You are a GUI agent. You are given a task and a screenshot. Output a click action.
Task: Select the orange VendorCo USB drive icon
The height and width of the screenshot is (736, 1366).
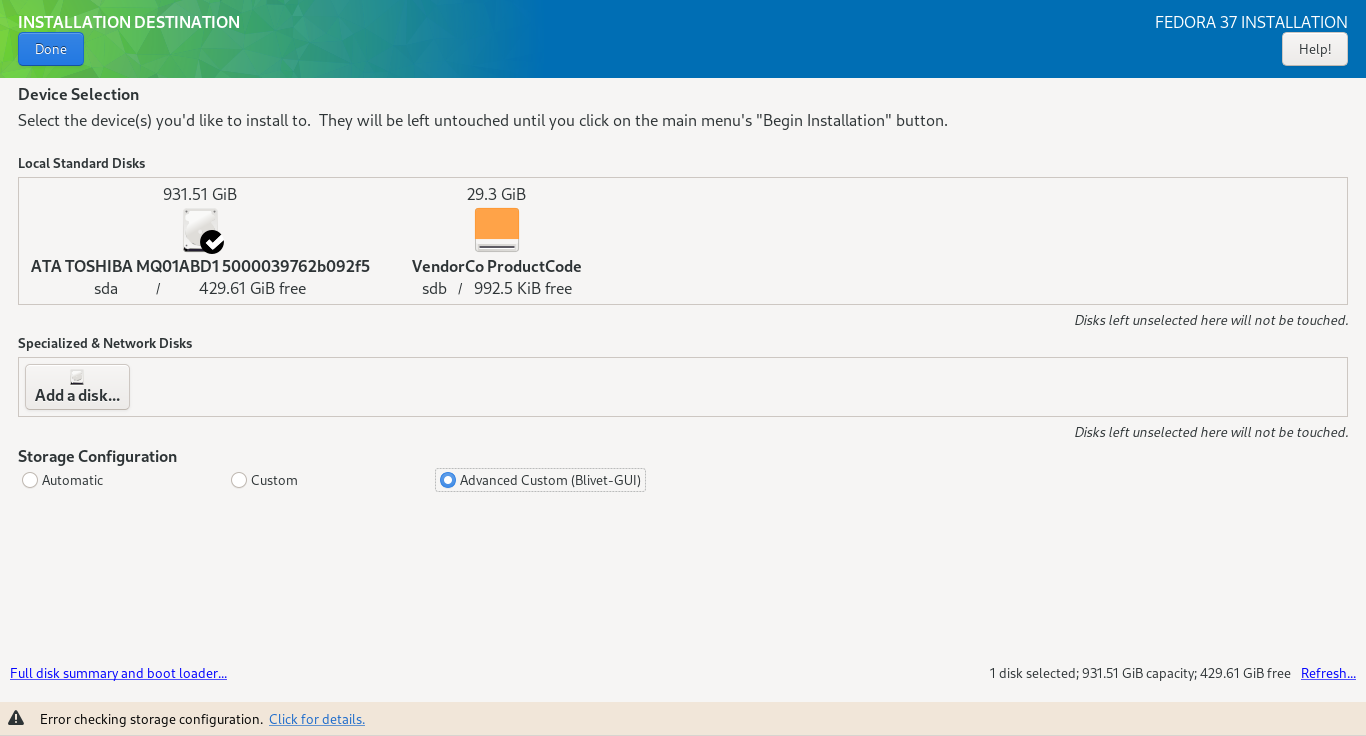point(497,229)
